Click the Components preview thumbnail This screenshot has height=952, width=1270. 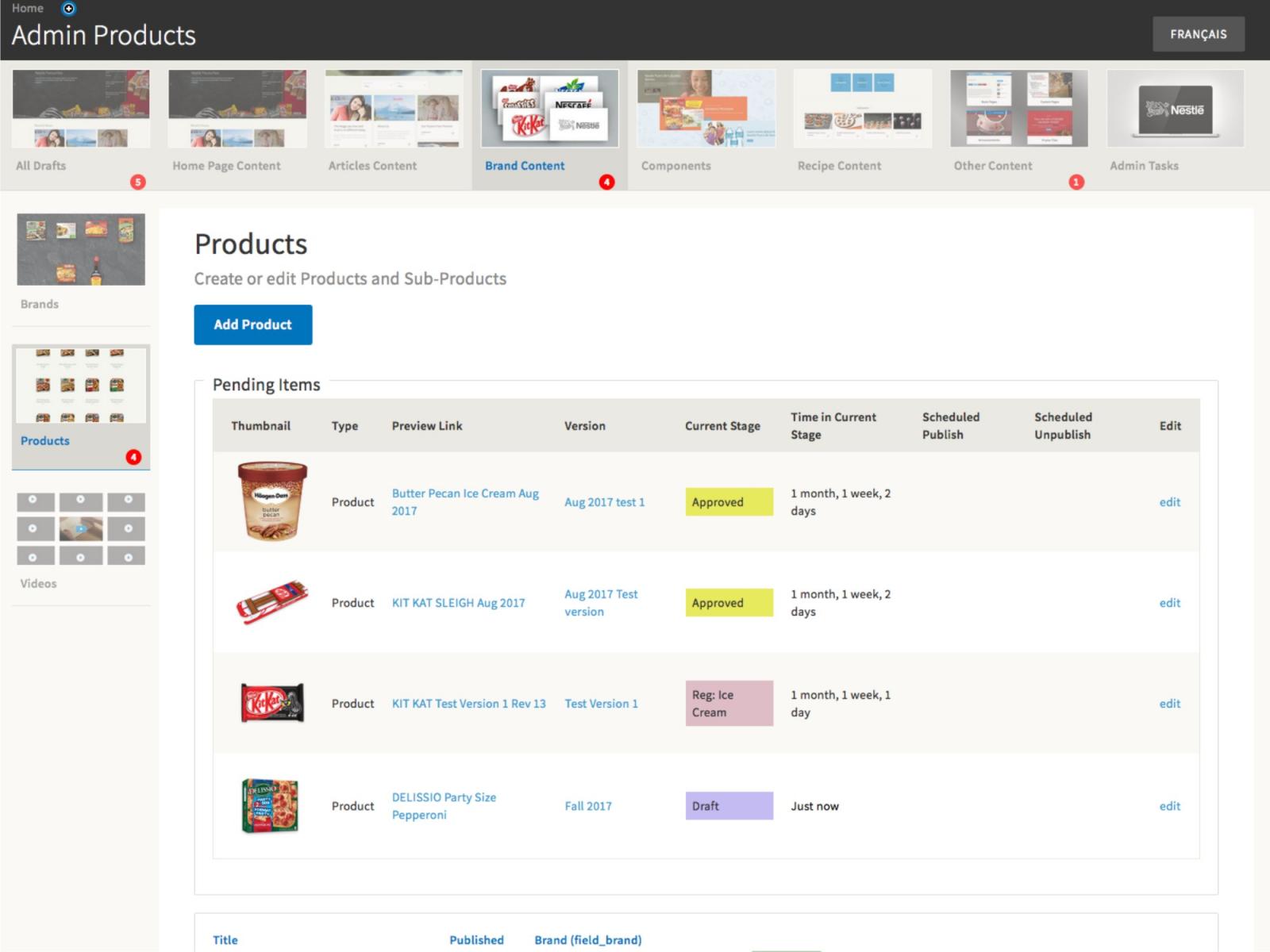tap(706, 109)
